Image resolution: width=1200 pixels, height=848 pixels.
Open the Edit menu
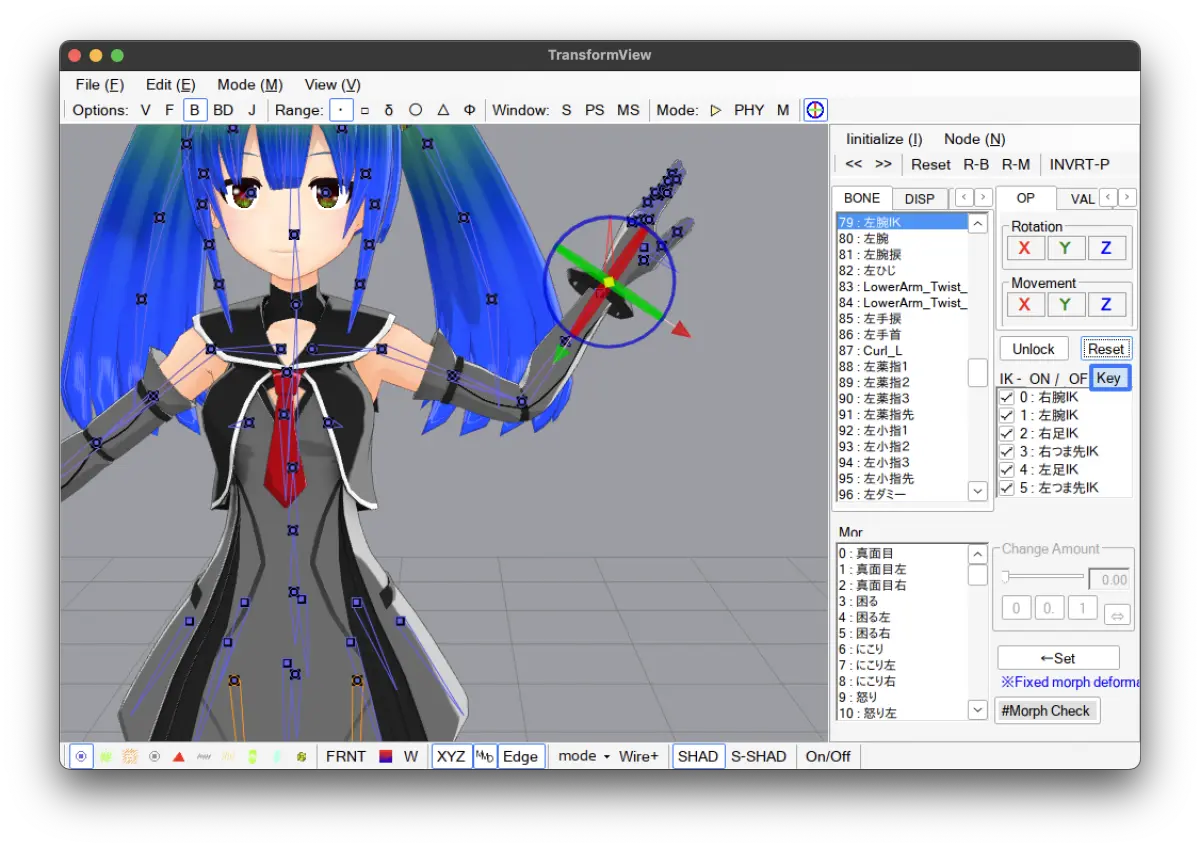[171, 85]
